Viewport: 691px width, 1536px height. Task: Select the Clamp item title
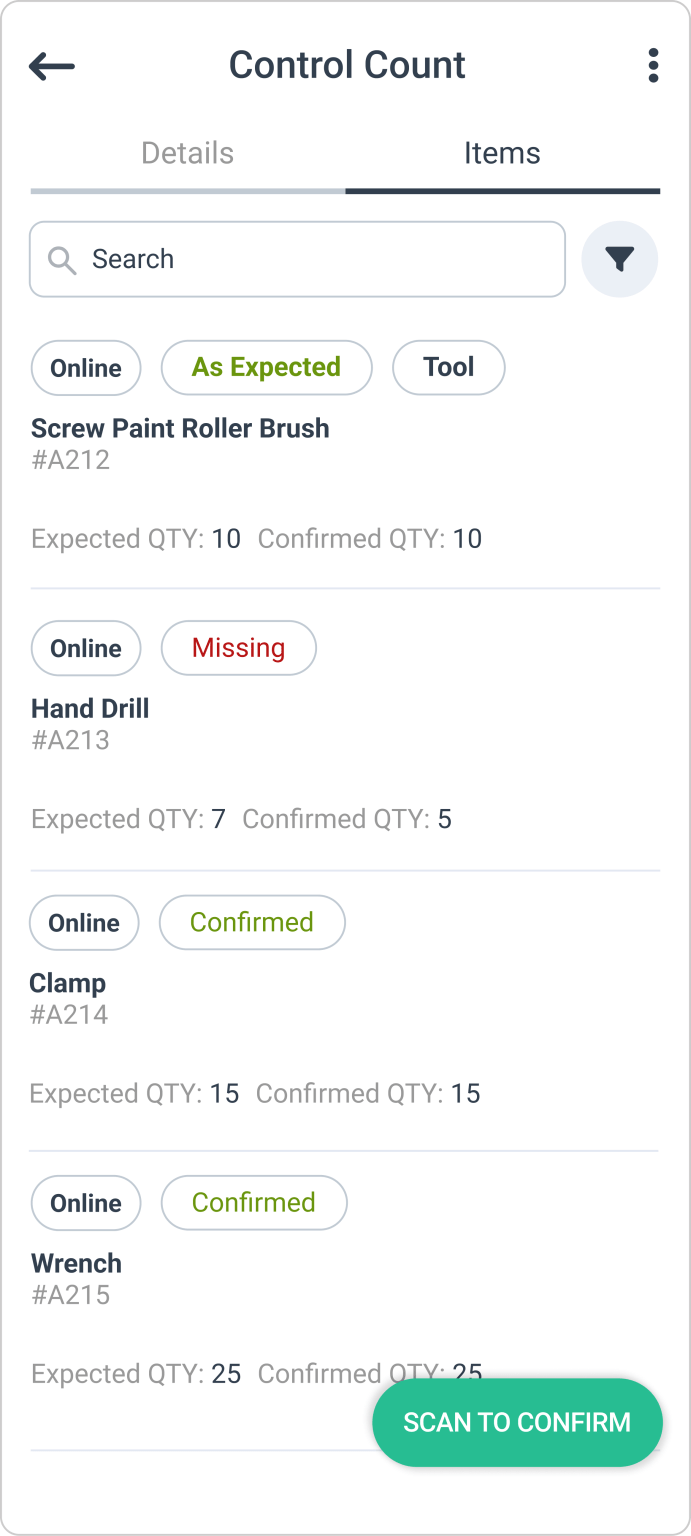67,983
